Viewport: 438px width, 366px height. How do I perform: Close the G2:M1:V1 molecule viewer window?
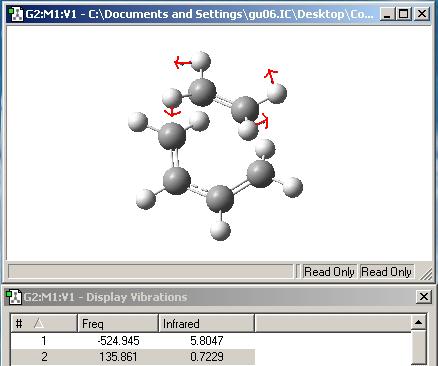pos(422,14)
